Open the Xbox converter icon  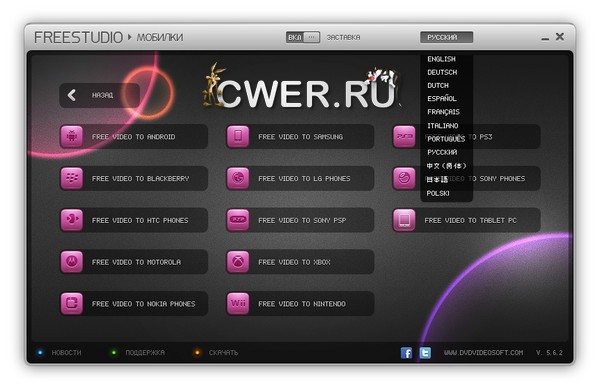pos(238,261)
